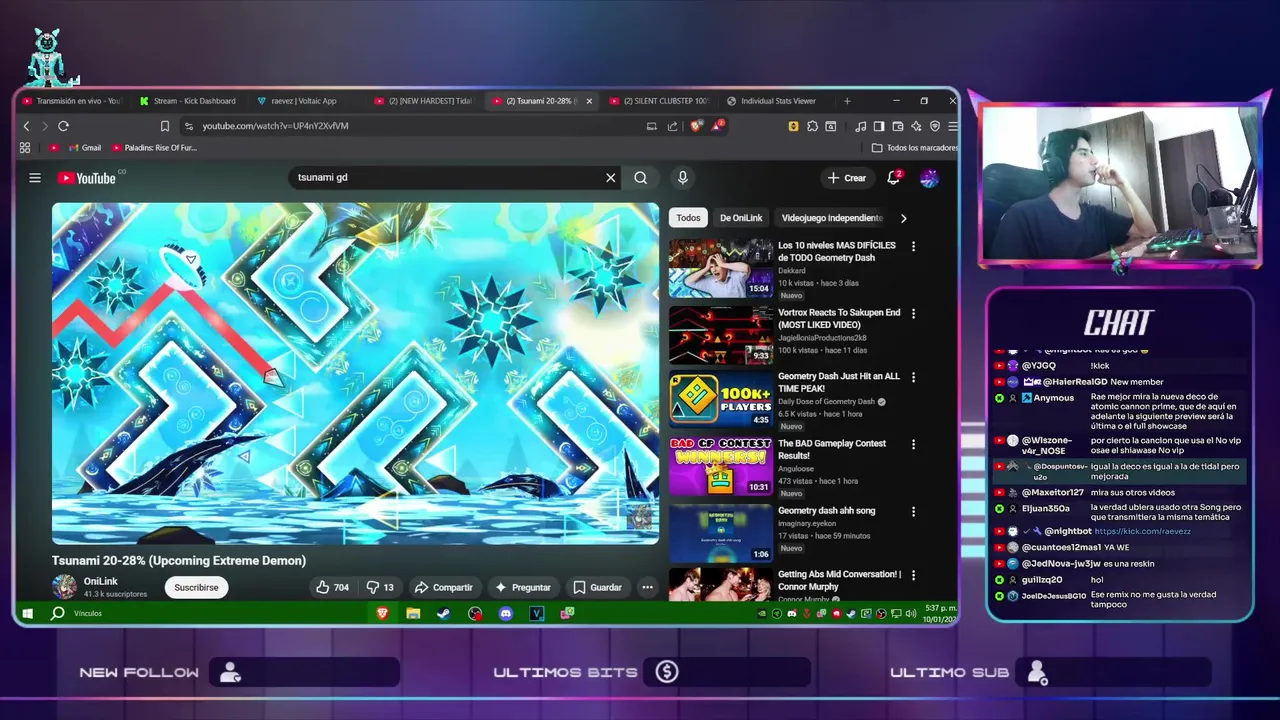Image resolution: width=1280 pixels, height=720 pixels.
Task: Open options for 'Los 10 niveles MAS DIFÍCILES' video
Action: pos(913,246)
